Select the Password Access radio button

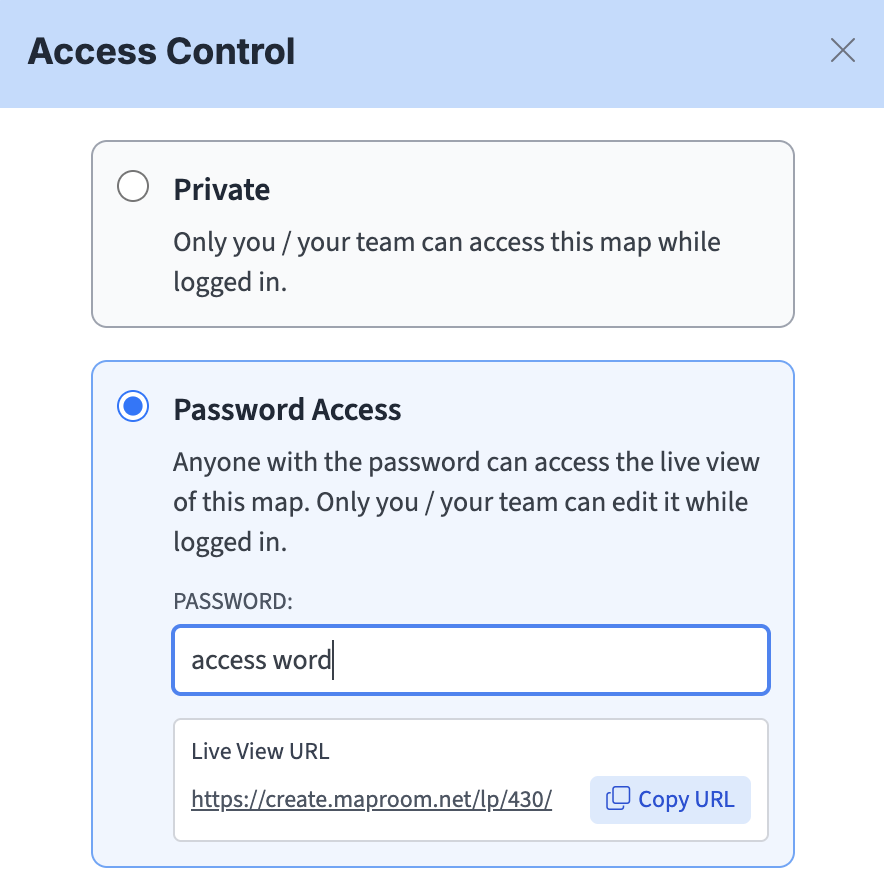point(133,407)
